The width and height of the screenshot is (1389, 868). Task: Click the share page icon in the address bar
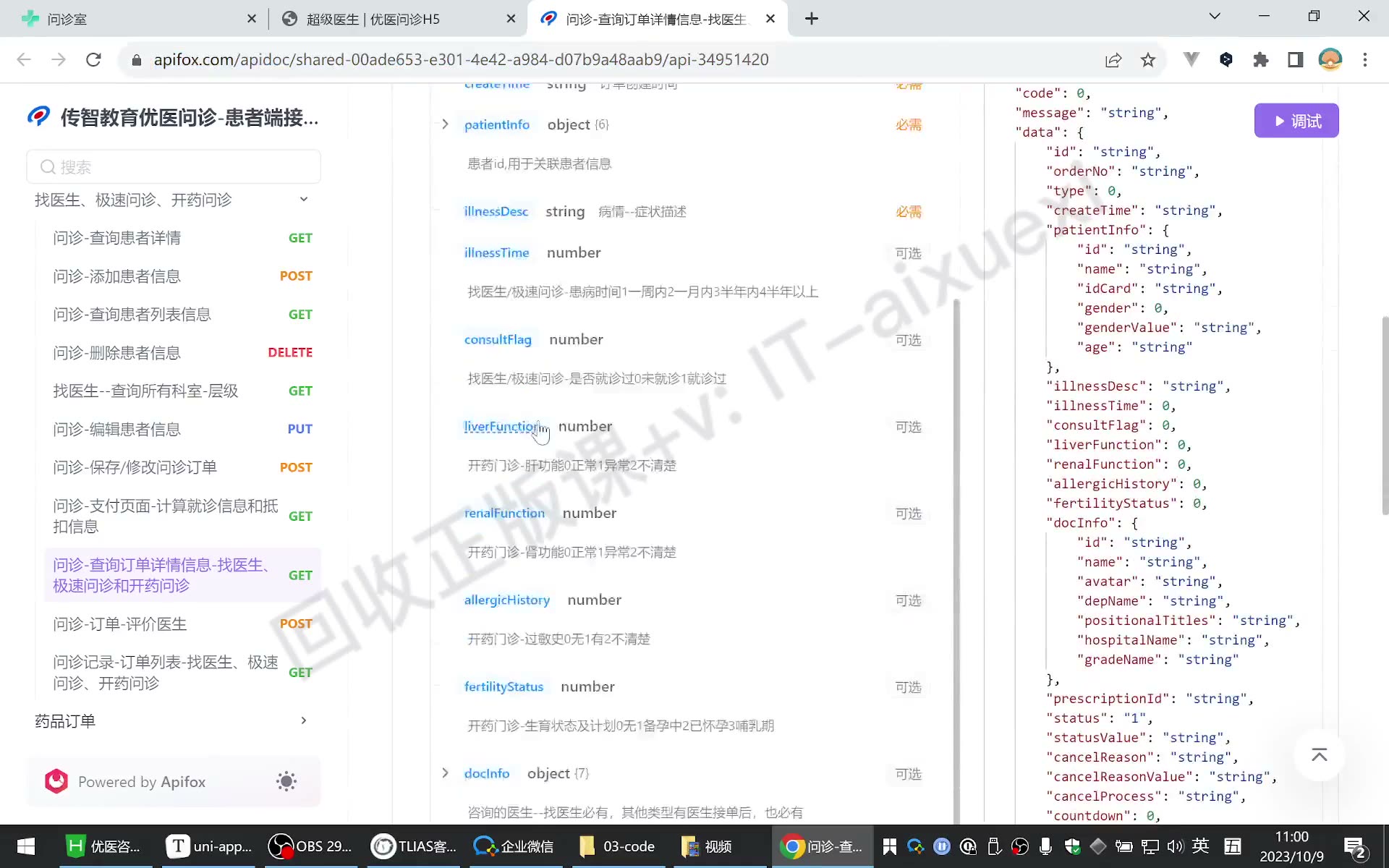click(1113, 60)
